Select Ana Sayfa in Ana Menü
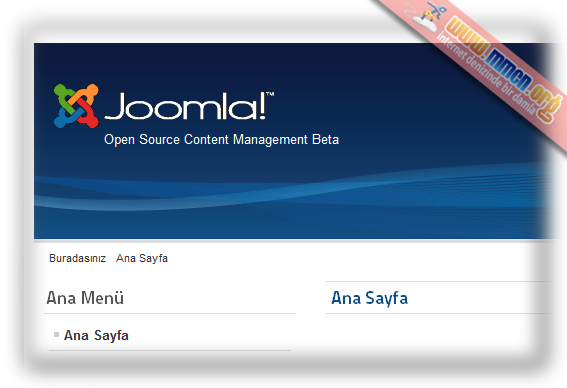Image resolution: width=567 pixels, height=388 pixels. (x=96, y=335)
